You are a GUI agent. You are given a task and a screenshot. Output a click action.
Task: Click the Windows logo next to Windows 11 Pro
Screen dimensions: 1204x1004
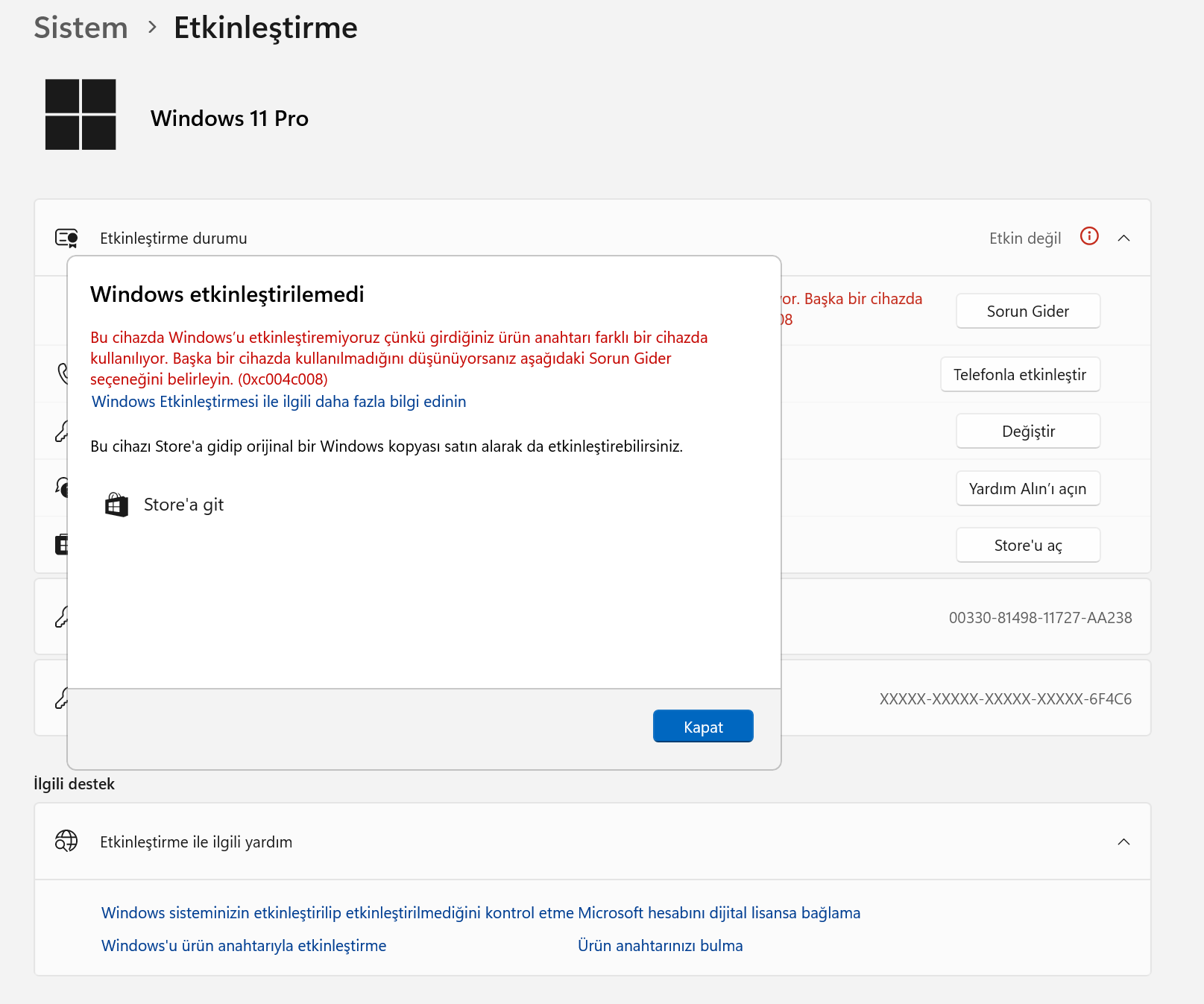click(x=81, y=115)
